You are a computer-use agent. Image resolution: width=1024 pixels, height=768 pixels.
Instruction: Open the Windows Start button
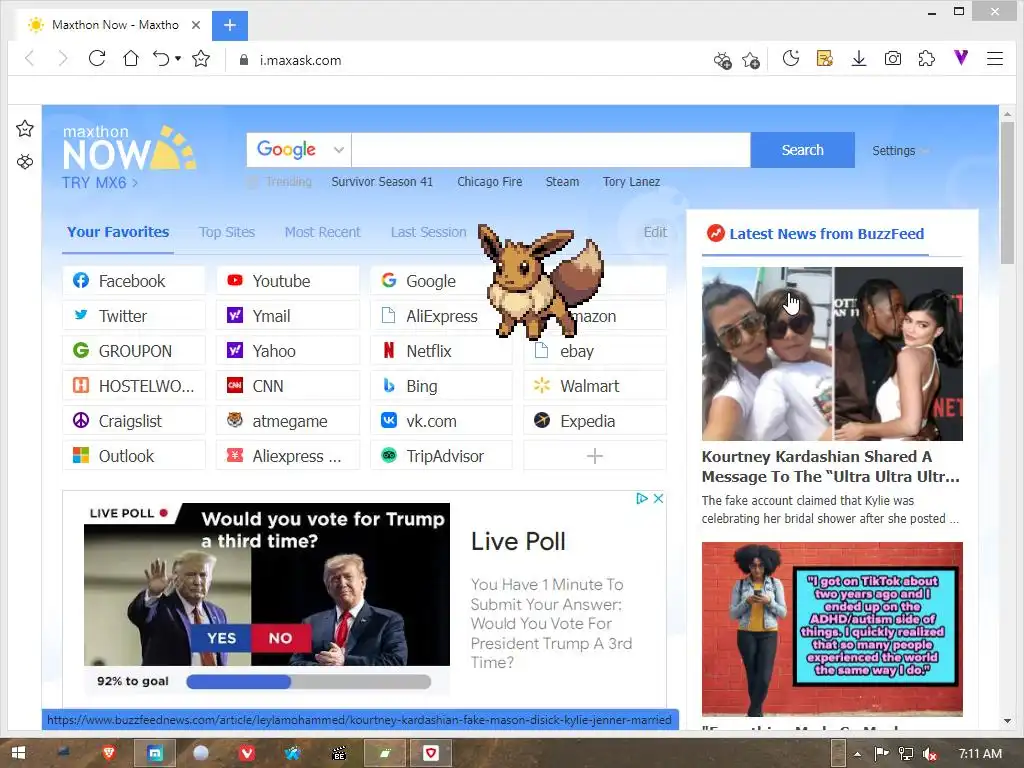click(x=18, y=753)
